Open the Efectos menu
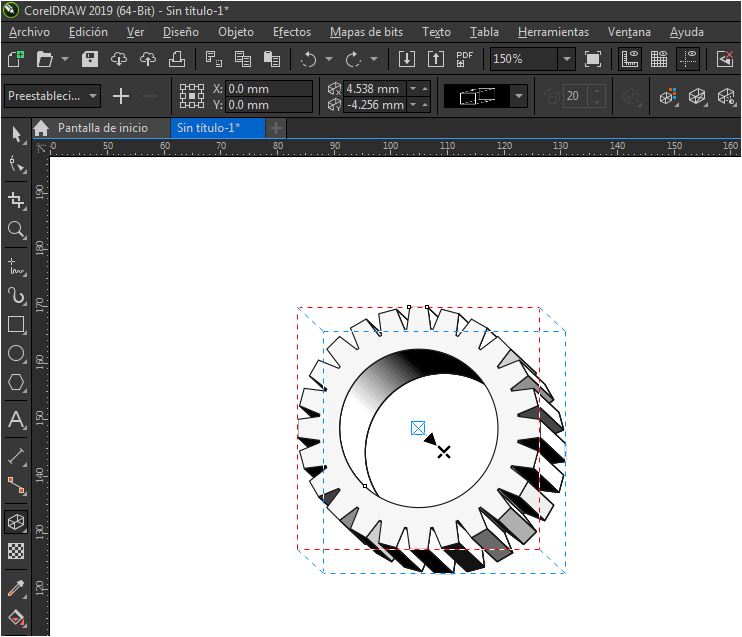The image size is (742, 637). (x=292, y=32)
